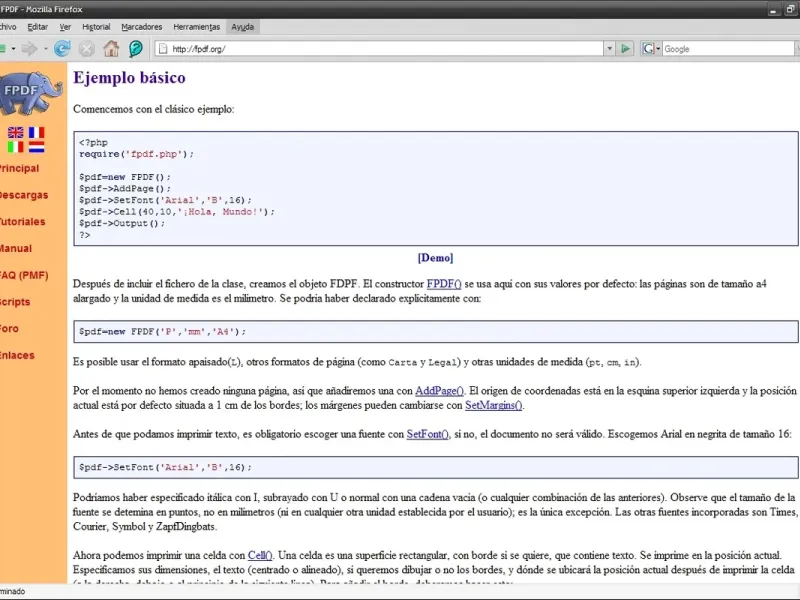Switch language with the Italian flag

(x=15, y=147)
